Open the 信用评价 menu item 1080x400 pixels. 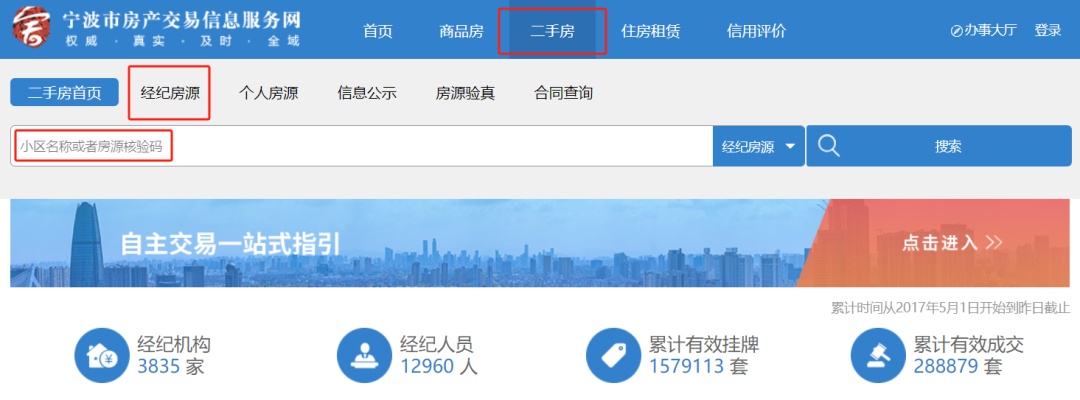tap(756, 31)
